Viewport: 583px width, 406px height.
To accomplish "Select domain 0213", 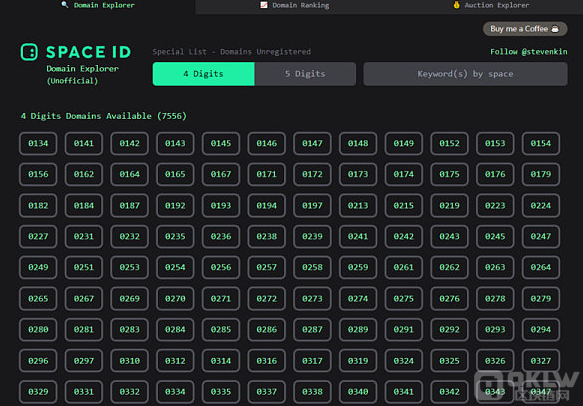I will coord(358,206).
